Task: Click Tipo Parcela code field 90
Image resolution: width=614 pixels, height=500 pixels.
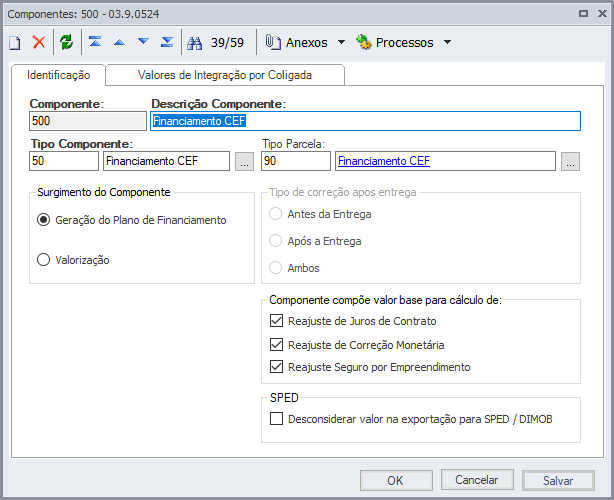Action: point(296,161)
